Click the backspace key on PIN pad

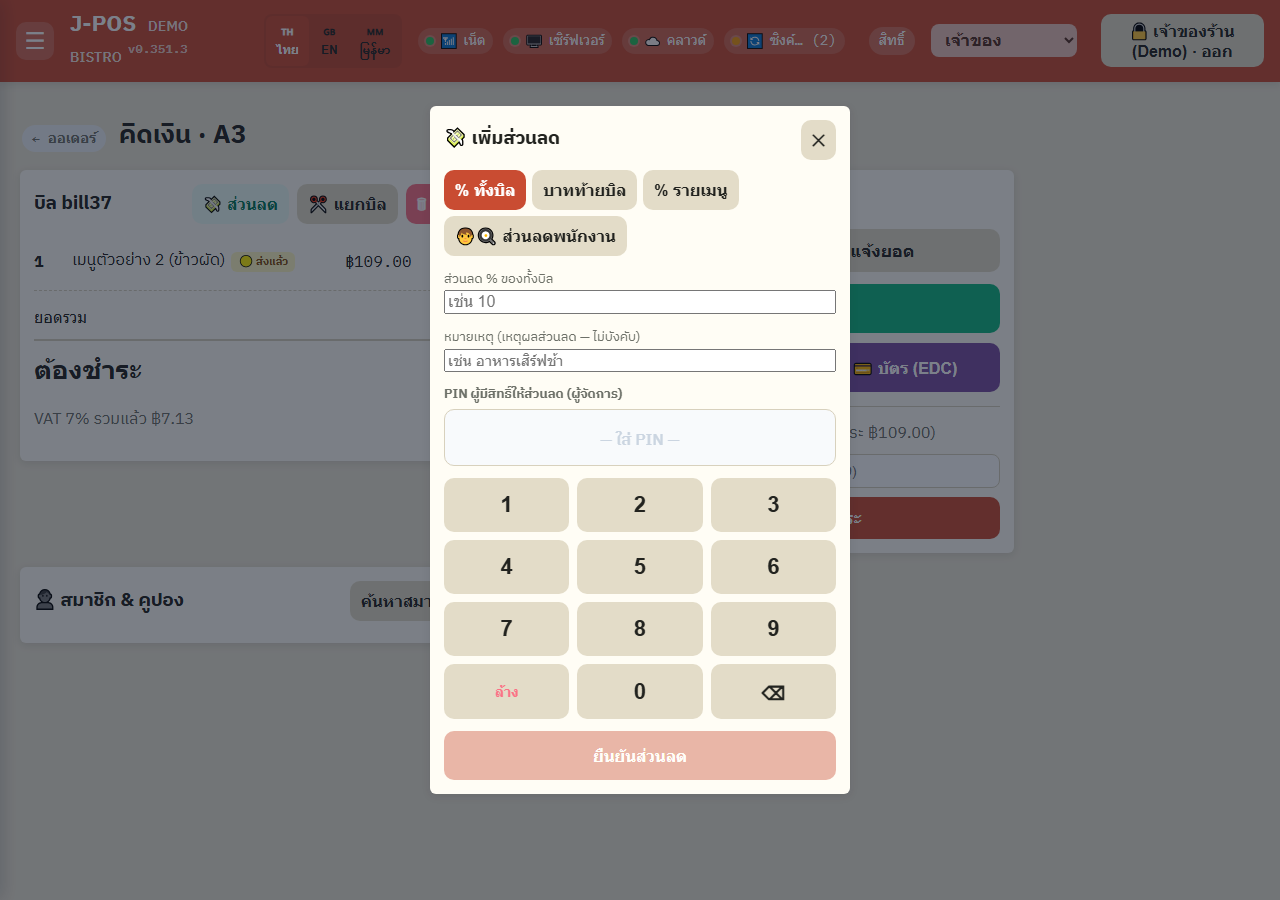coord(773,692)
